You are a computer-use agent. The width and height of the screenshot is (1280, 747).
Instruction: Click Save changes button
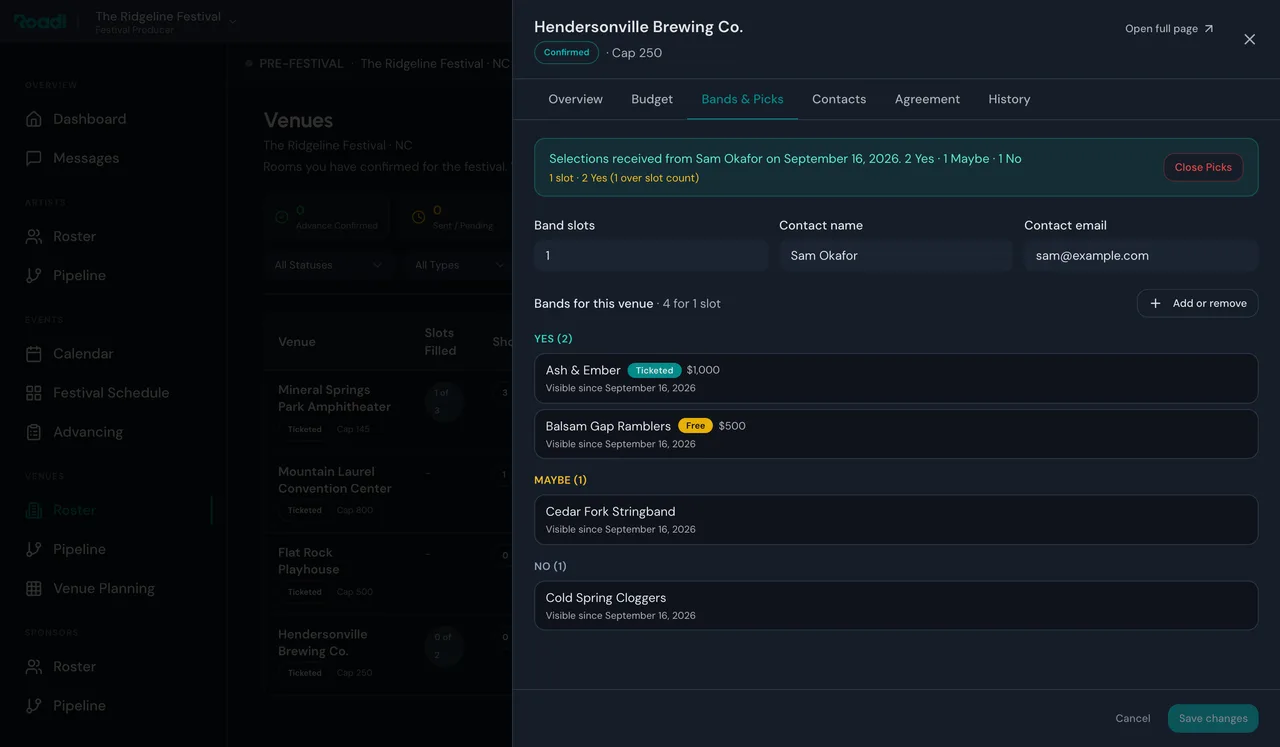point(1213,718)
